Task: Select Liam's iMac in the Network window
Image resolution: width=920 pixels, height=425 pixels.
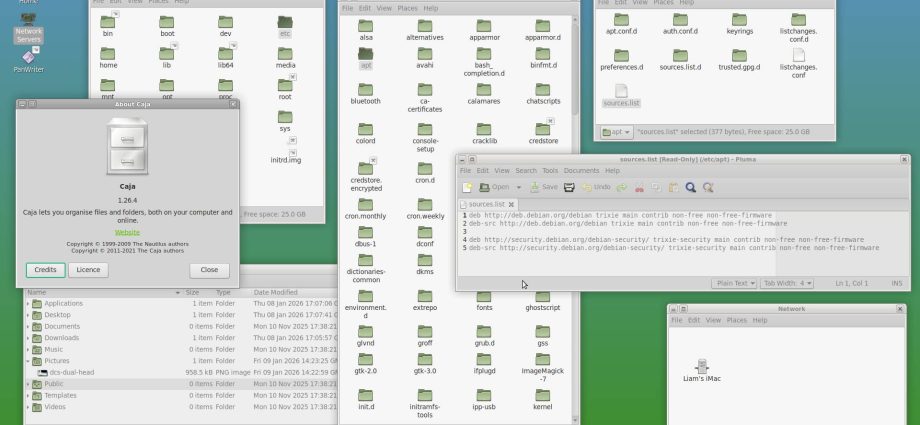Action: tap(702, 370)
